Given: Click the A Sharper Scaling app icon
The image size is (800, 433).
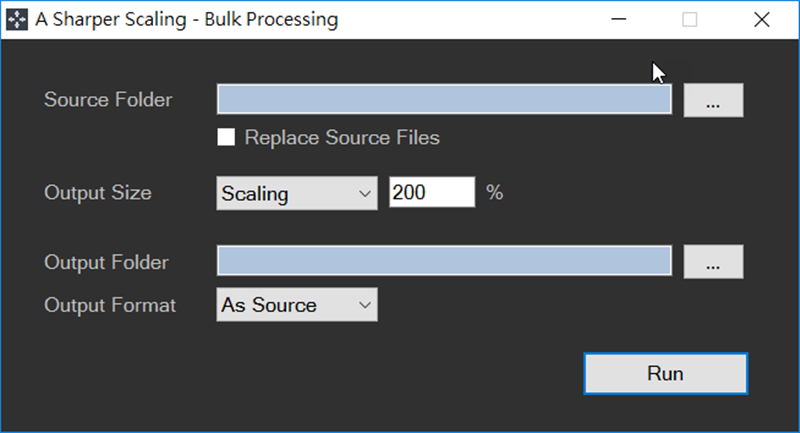Looking at the screenshot, I should pos(18,19).
